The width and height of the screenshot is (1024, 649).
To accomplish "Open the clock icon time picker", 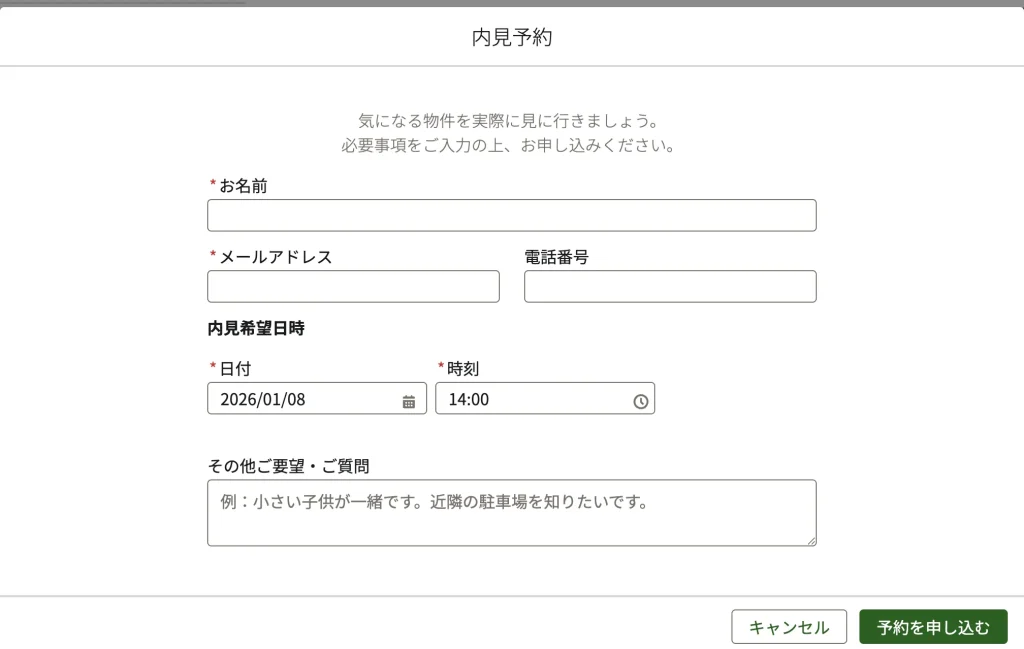I will tap(640, 401).
